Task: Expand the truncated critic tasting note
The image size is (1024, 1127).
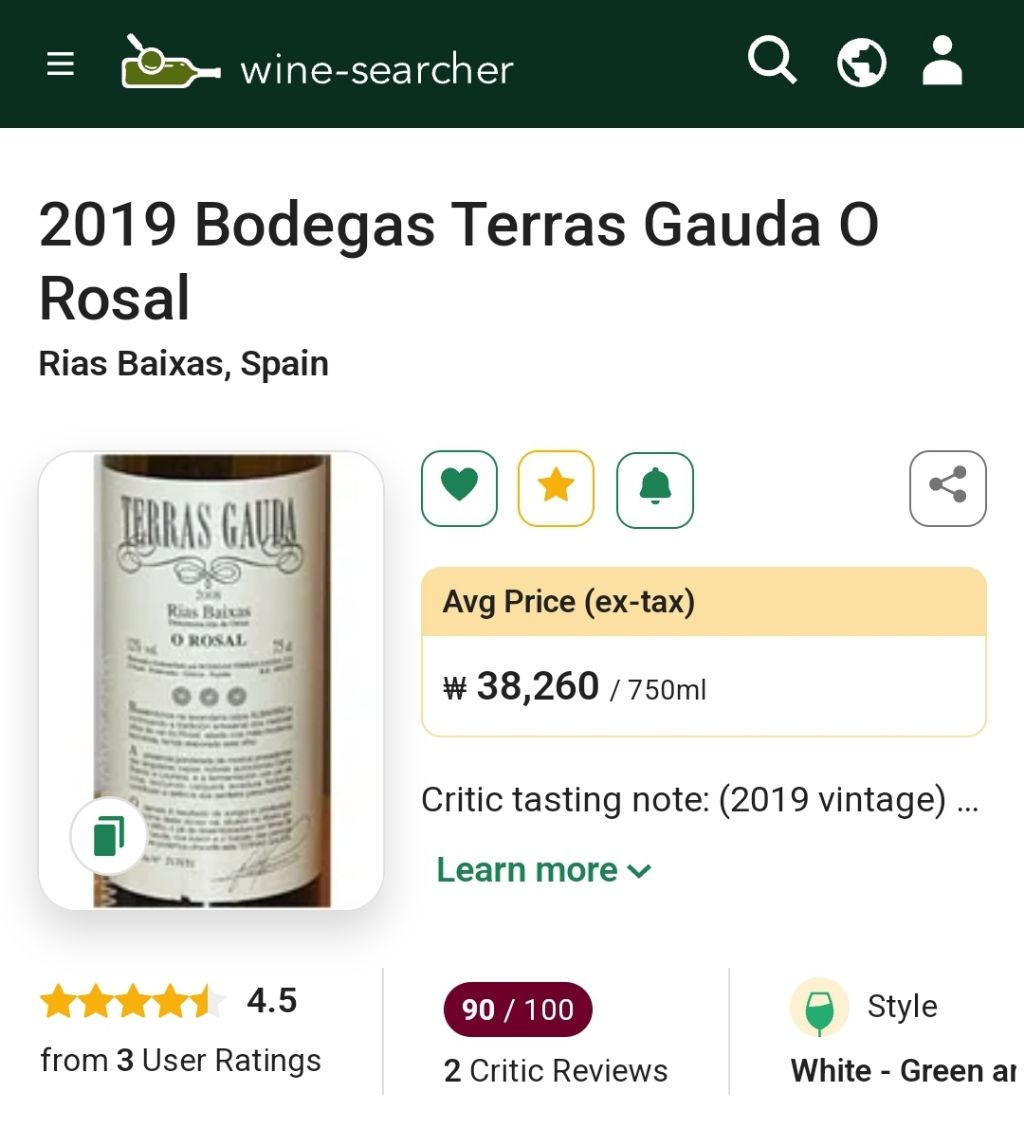Action: [699, 800]
